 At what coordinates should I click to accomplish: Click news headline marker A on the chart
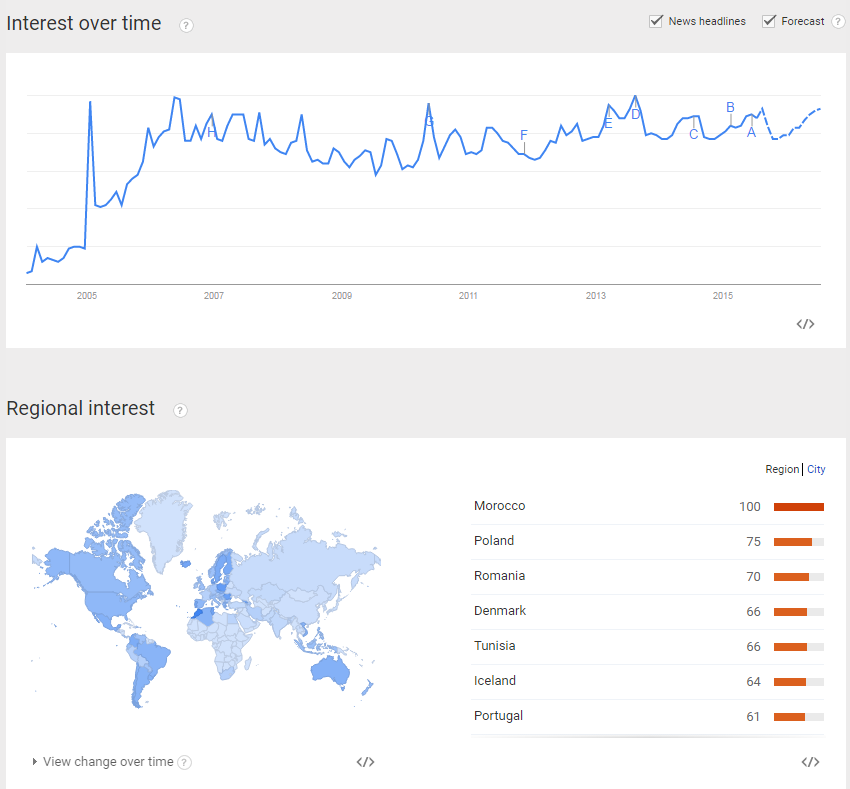coord(751,132)
